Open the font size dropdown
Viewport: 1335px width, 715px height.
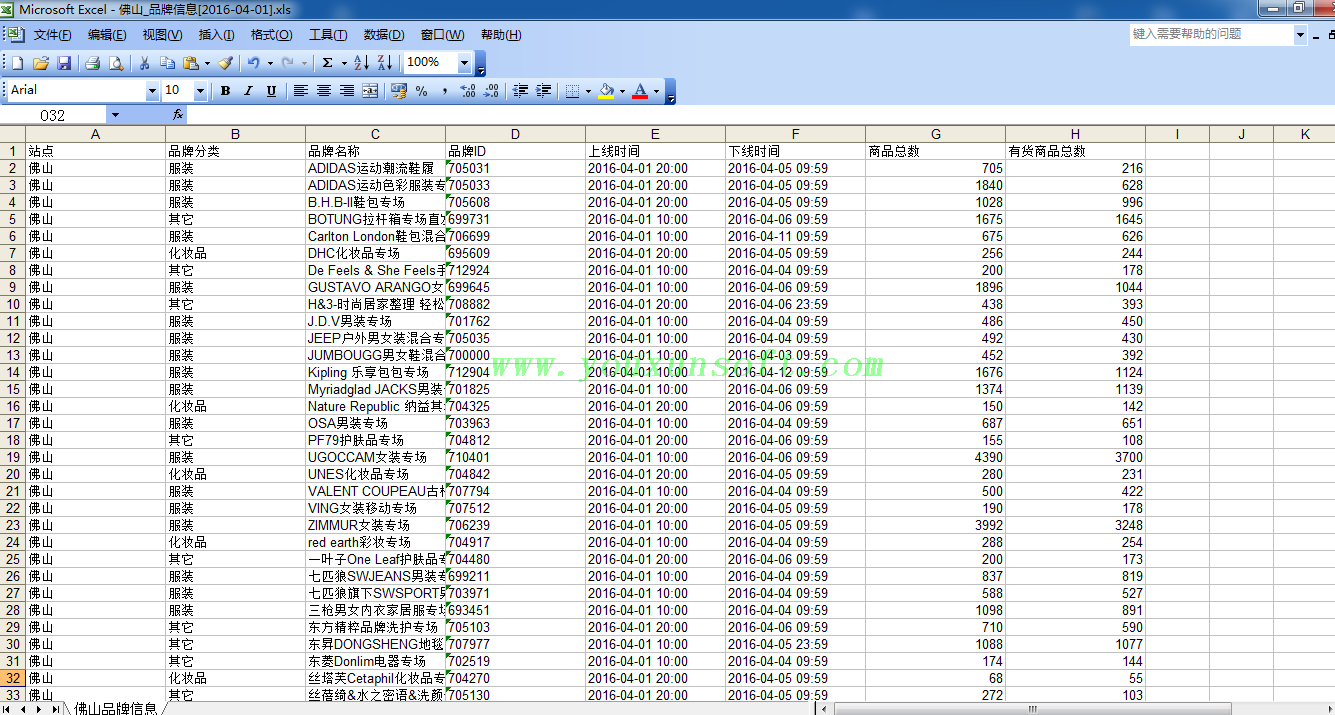click(200, 91)
